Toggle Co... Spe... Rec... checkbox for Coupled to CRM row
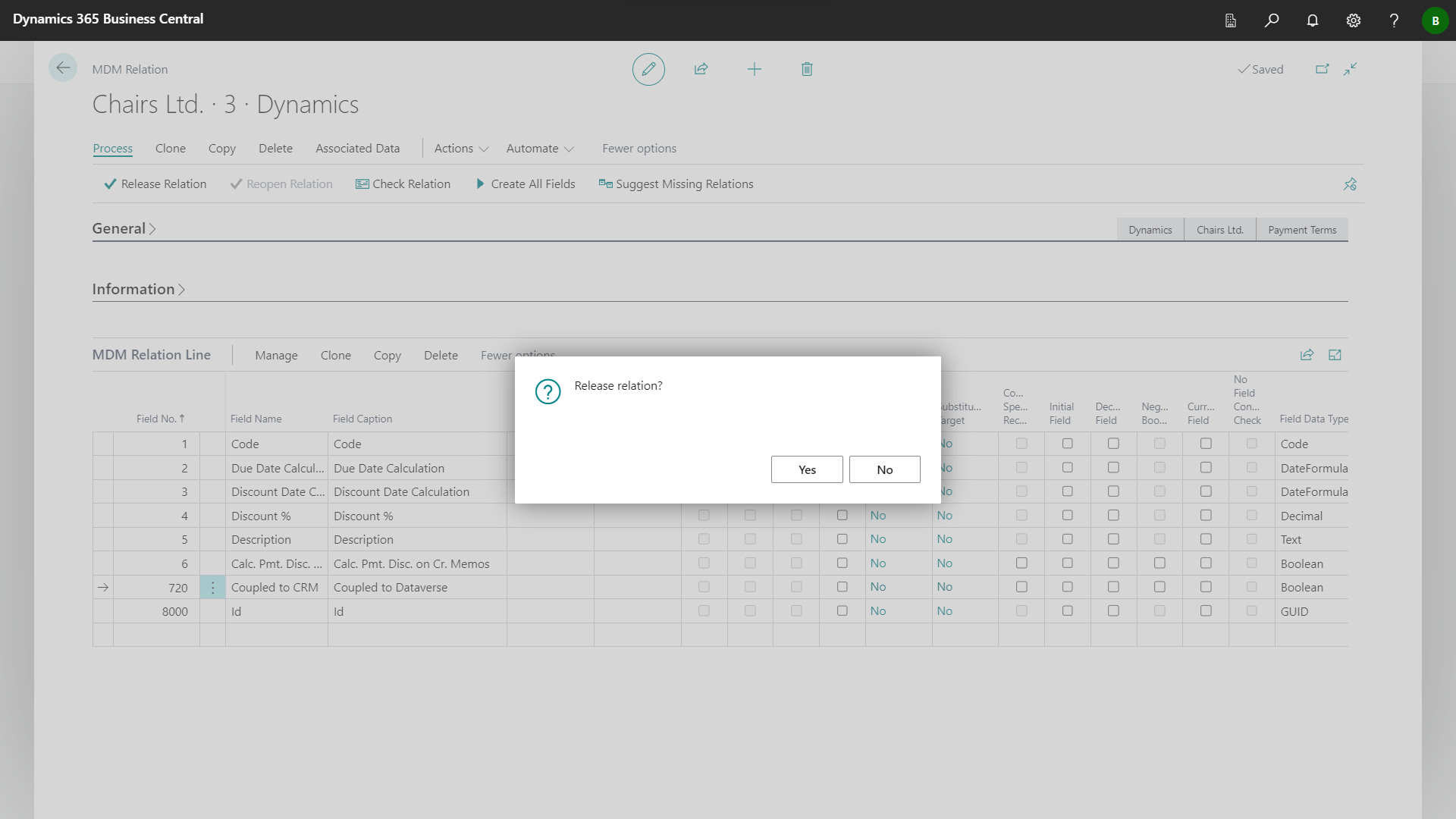 tap(1021, 587)
